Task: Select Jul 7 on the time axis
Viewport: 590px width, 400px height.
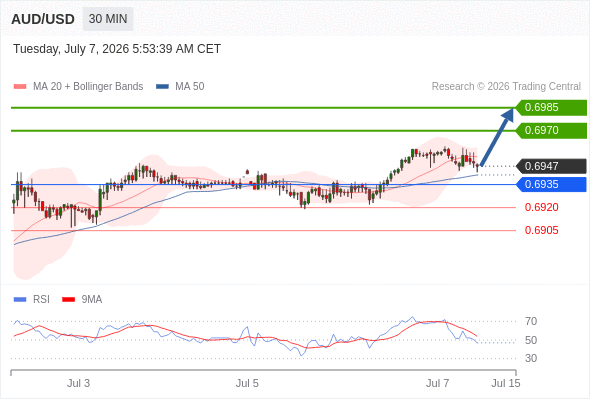Action: tap(437, 383)
